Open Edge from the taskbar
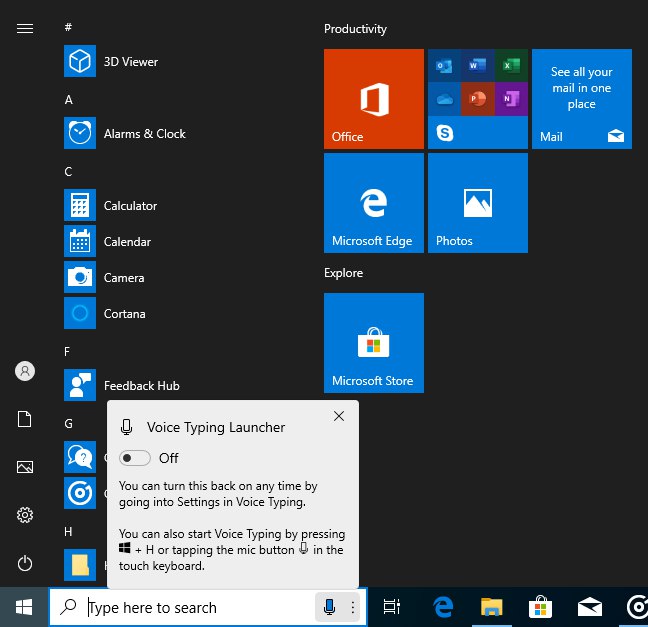648x627 pixels. 443,607
